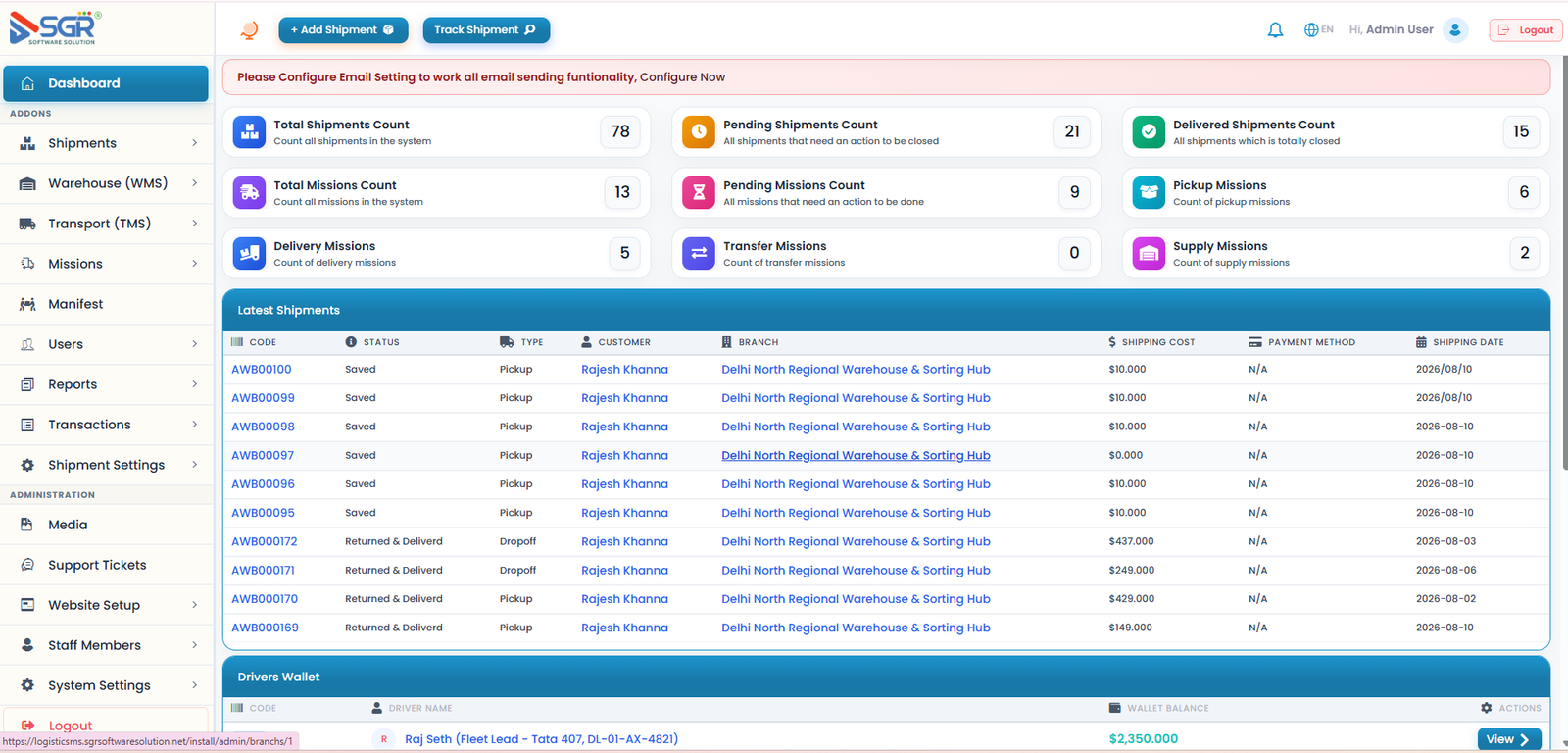Open branch link in the AWB00097 row
Screen dimensions: 1568x753
856,455
